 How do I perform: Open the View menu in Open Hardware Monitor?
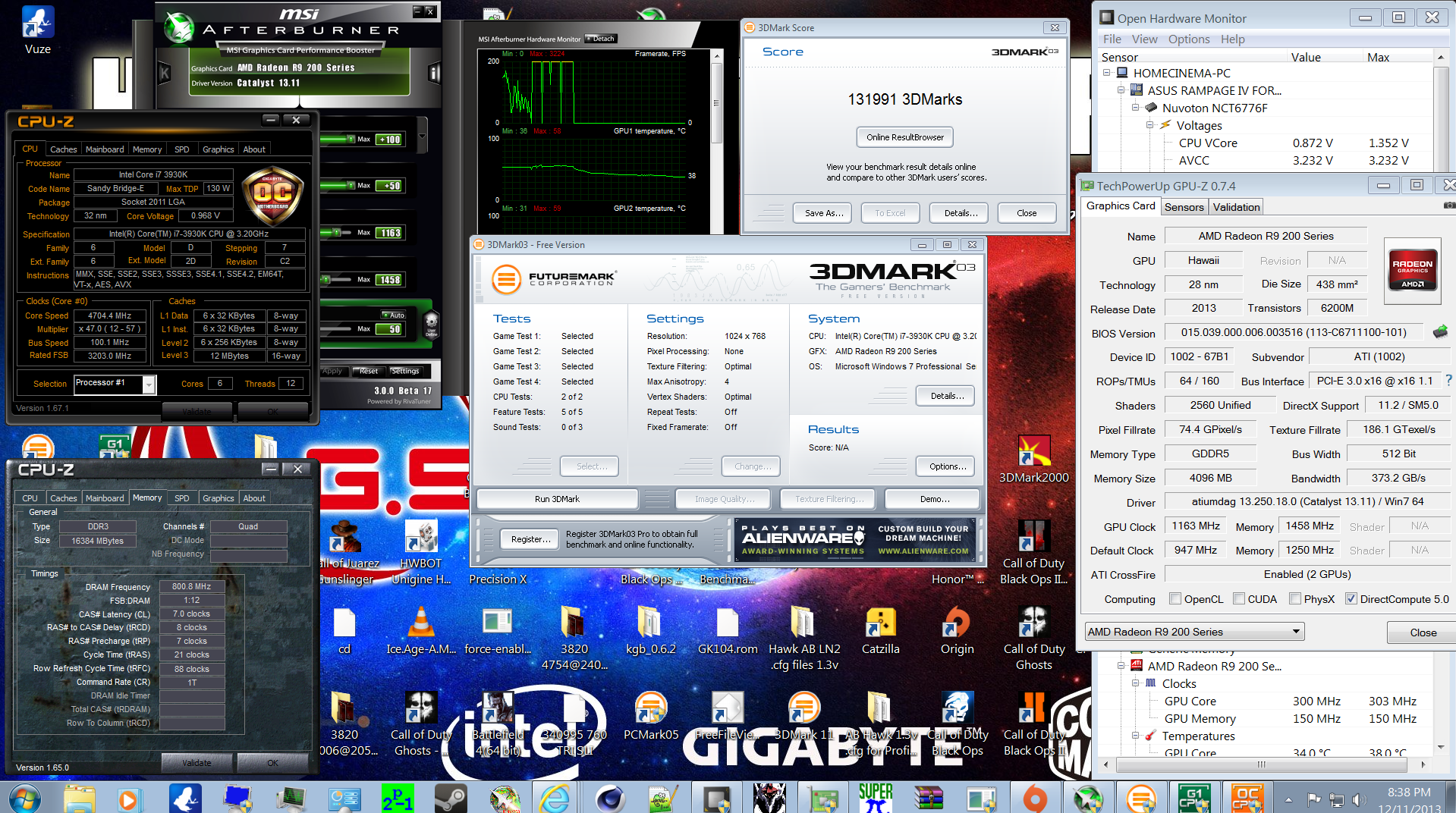pyautogui.click(x=1144, y=39)
